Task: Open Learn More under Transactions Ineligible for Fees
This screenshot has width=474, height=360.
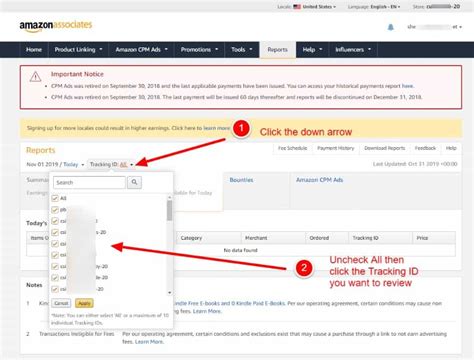Action: [x=149, y=342]
